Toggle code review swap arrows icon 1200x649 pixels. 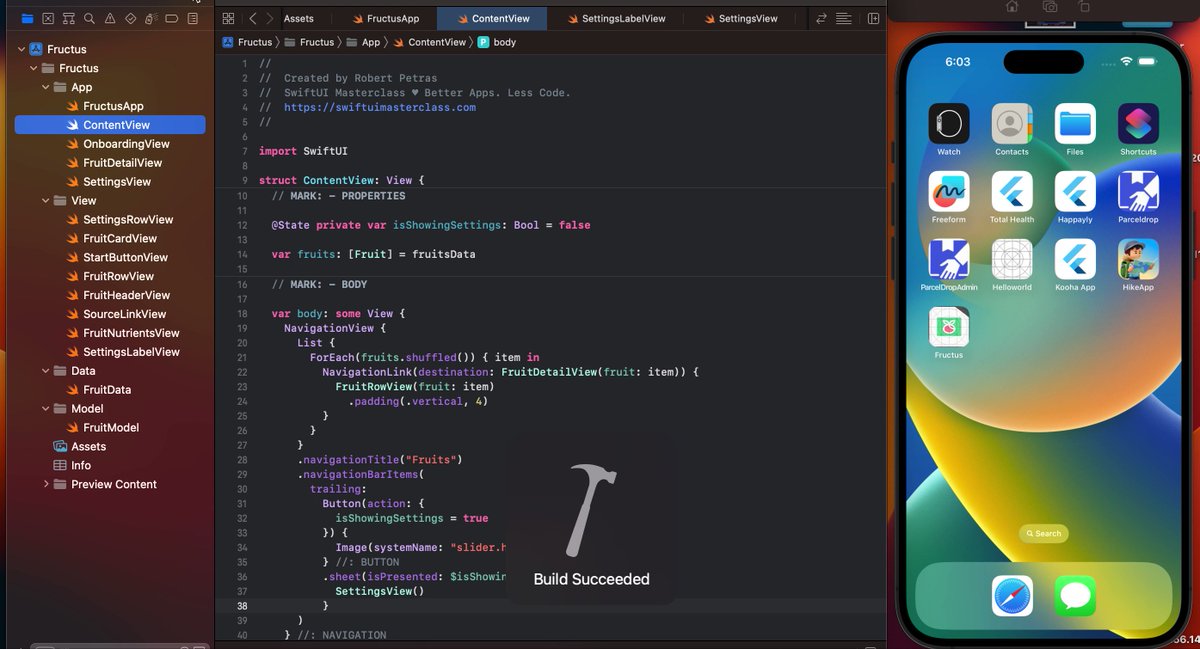(x=821, y=18)
